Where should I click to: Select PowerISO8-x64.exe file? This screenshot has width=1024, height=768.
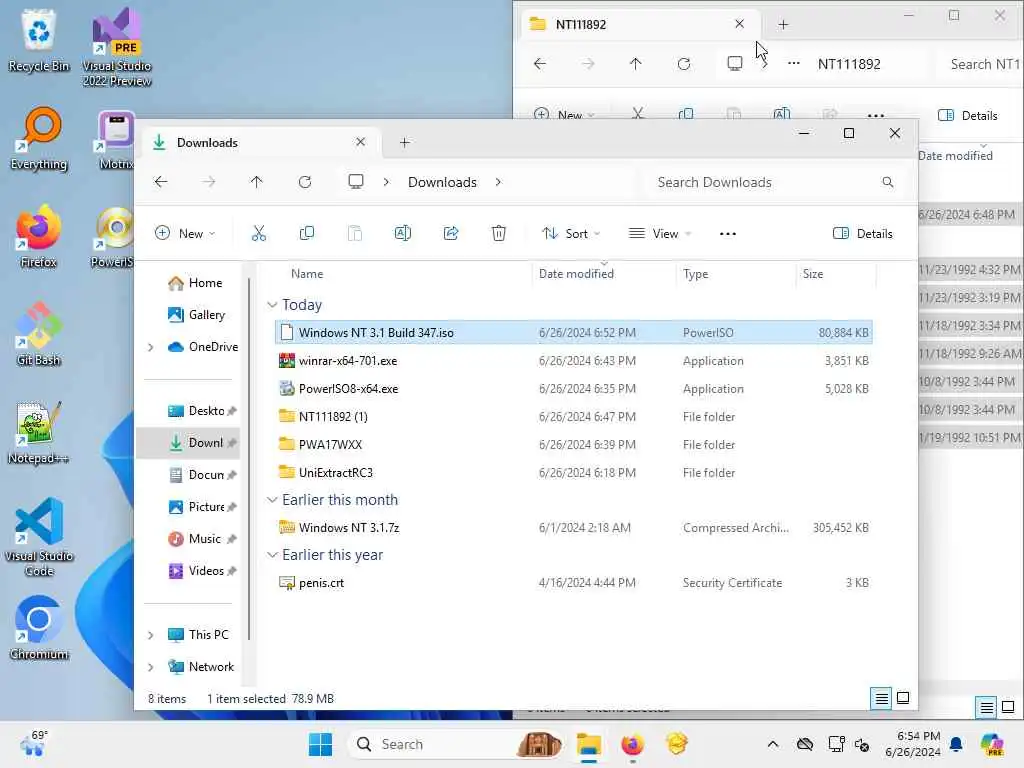[574, 389]
